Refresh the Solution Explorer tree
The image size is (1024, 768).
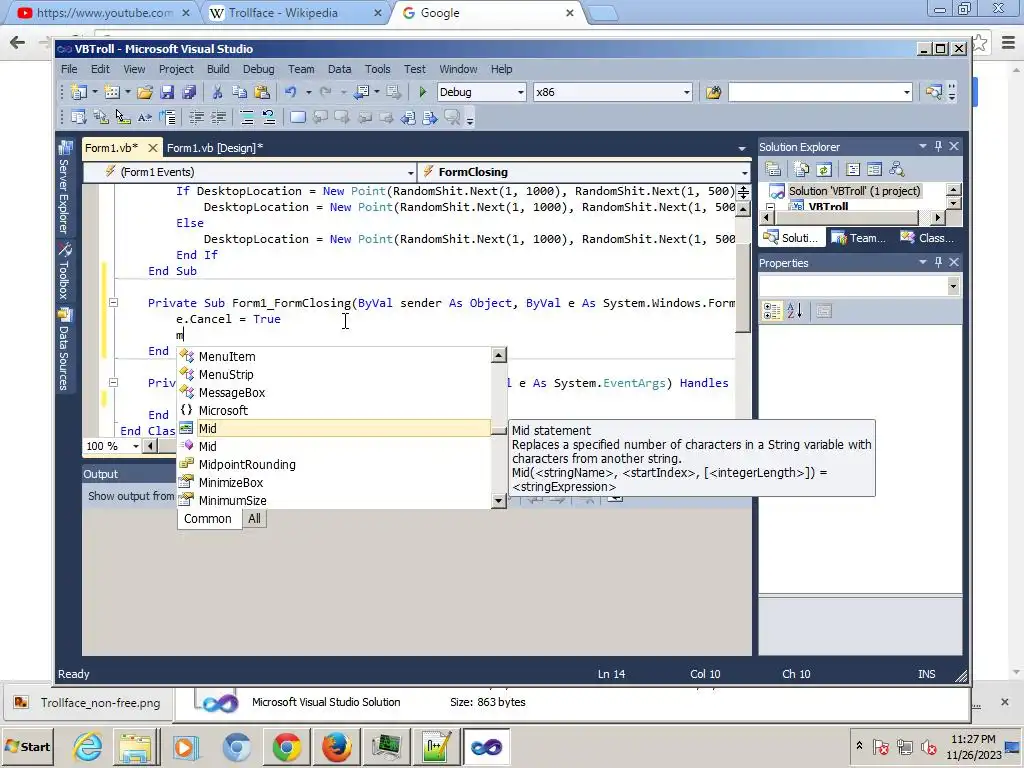824,170
